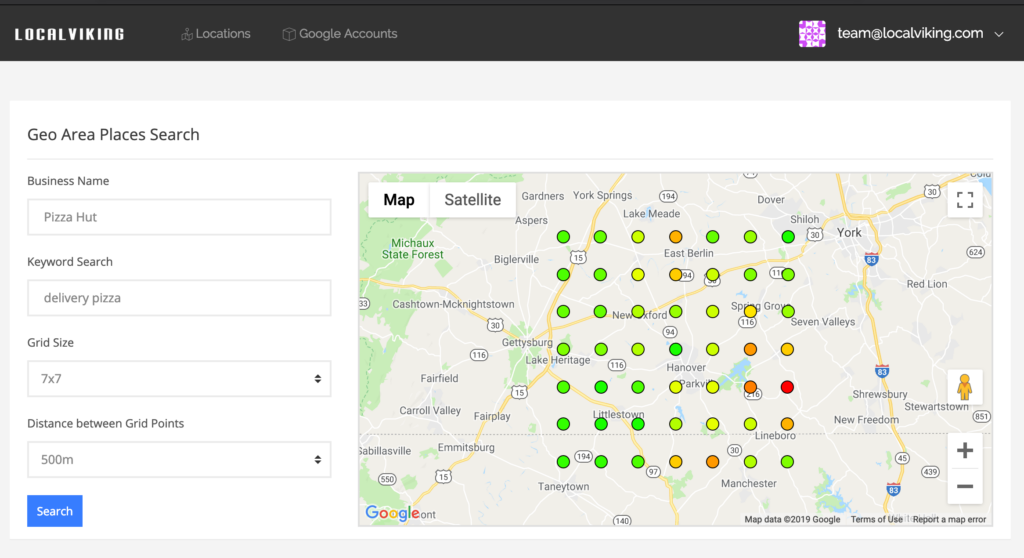The width and height of the screenshot is (1024, 558).
Task: Switch to the Satellite view tab
Action: [473, 200]
